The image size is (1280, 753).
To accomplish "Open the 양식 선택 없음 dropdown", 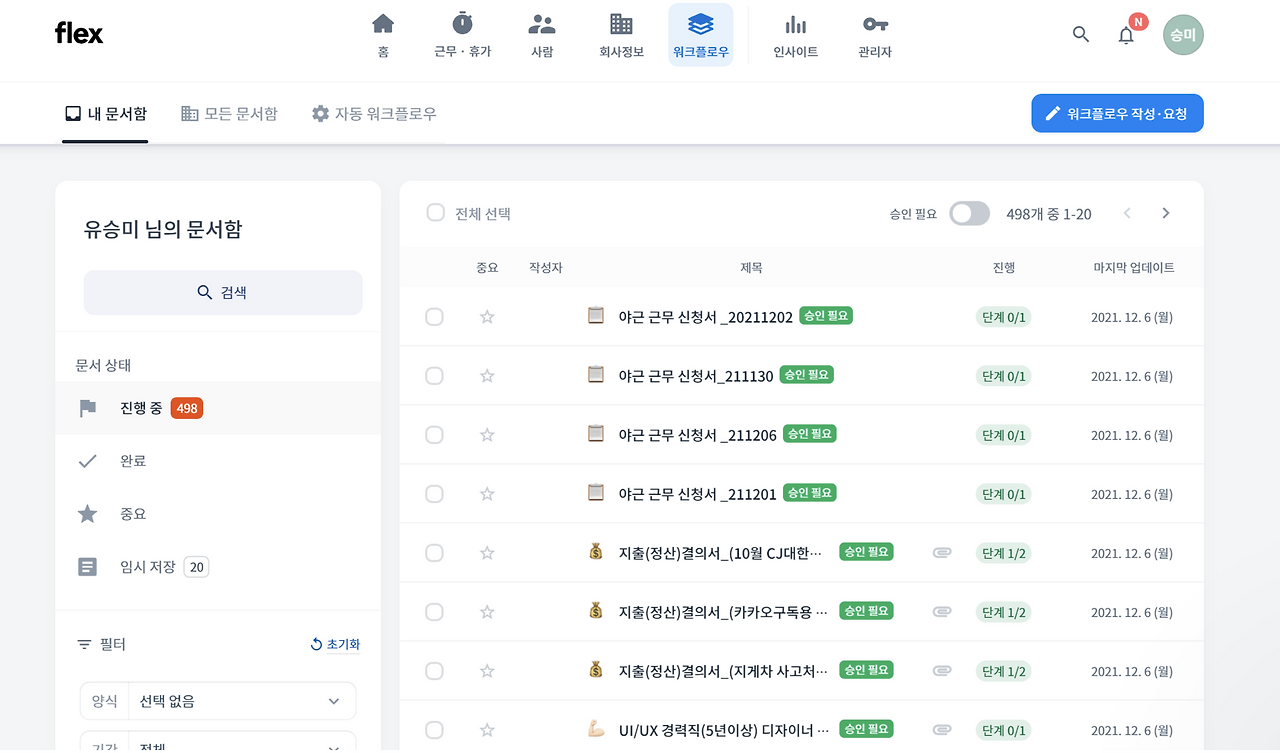I will tap(218, 701).
